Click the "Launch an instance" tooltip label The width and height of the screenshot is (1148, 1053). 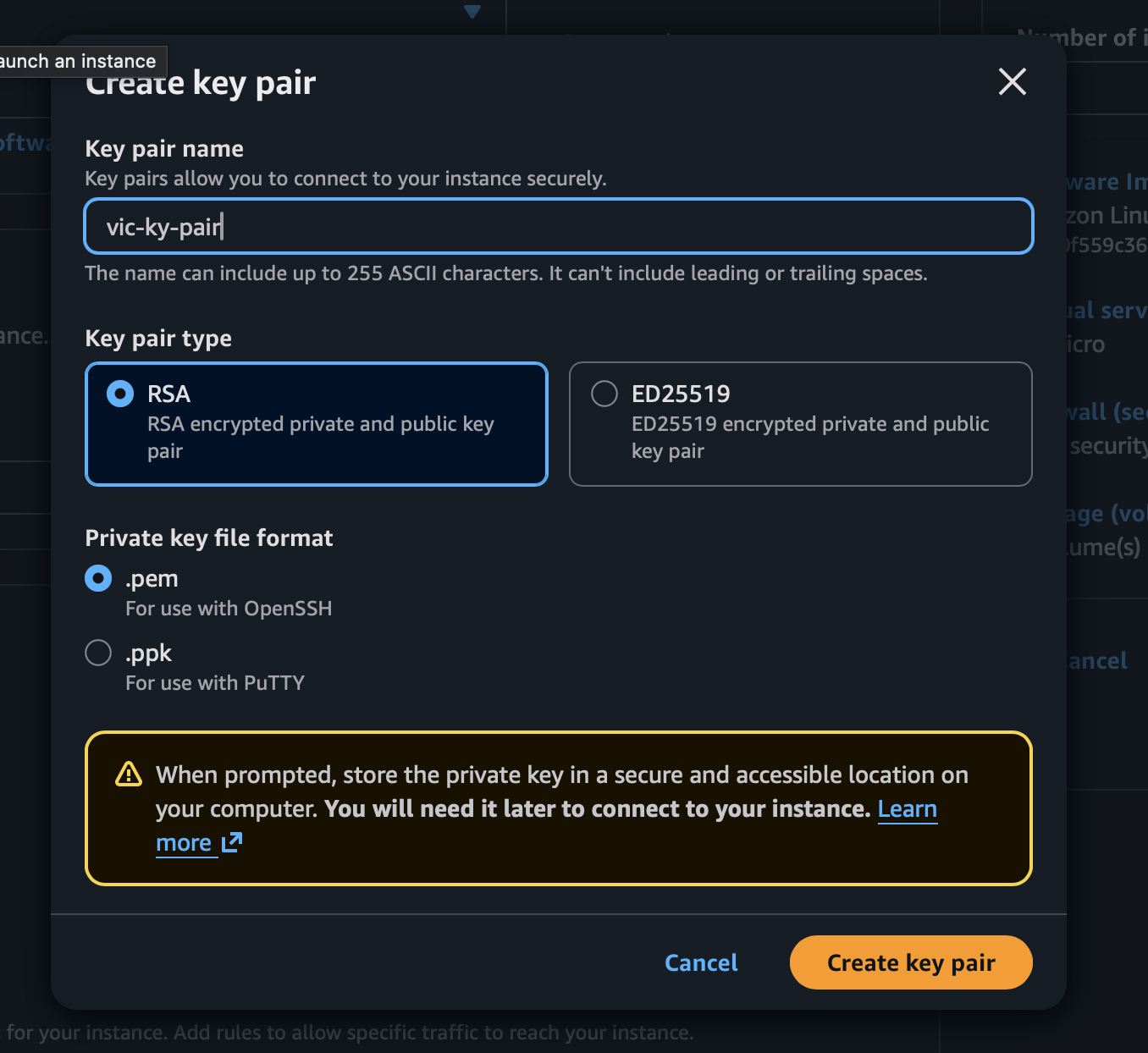click(x=79, y=61)
